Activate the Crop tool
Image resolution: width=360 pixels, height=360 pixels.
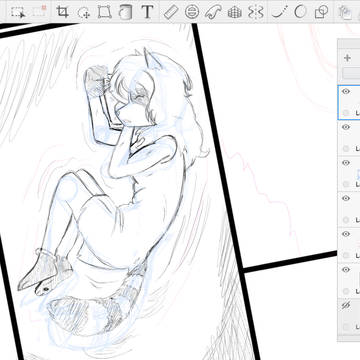coord(62,12)
